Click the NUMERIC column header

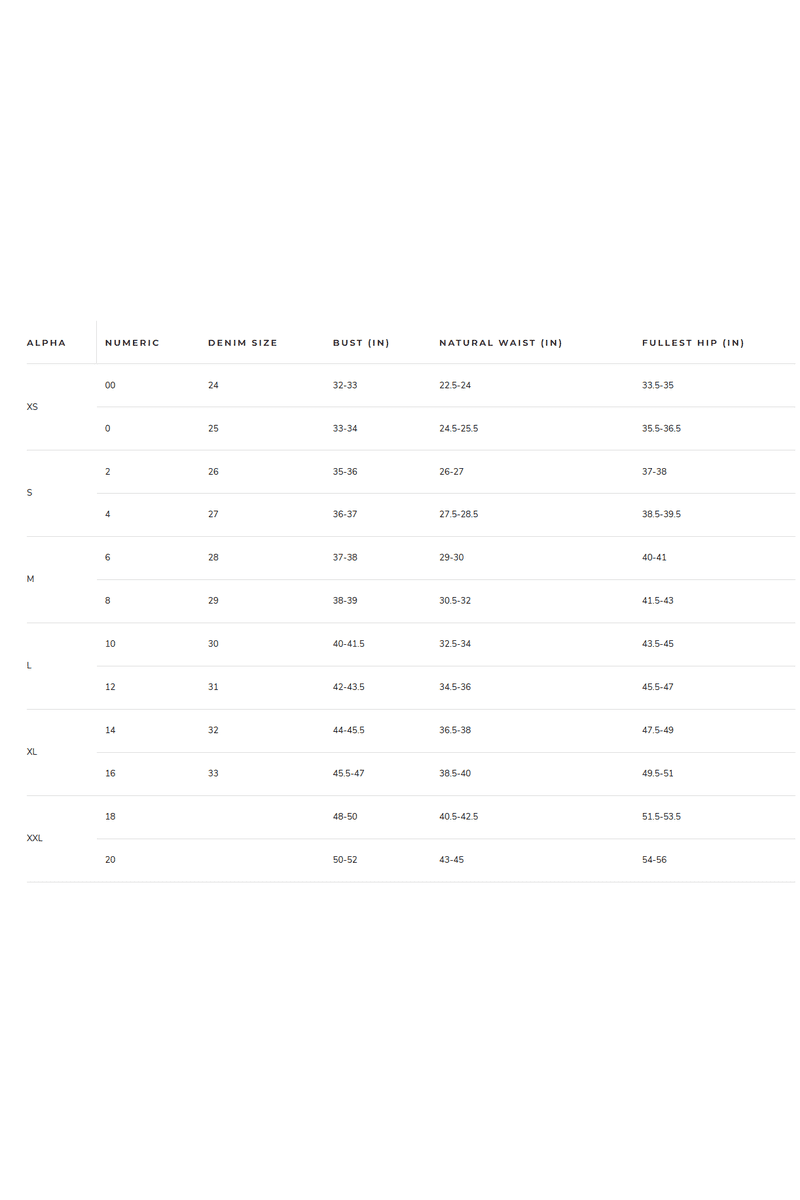pyautogui.click(x=132, y=343)
